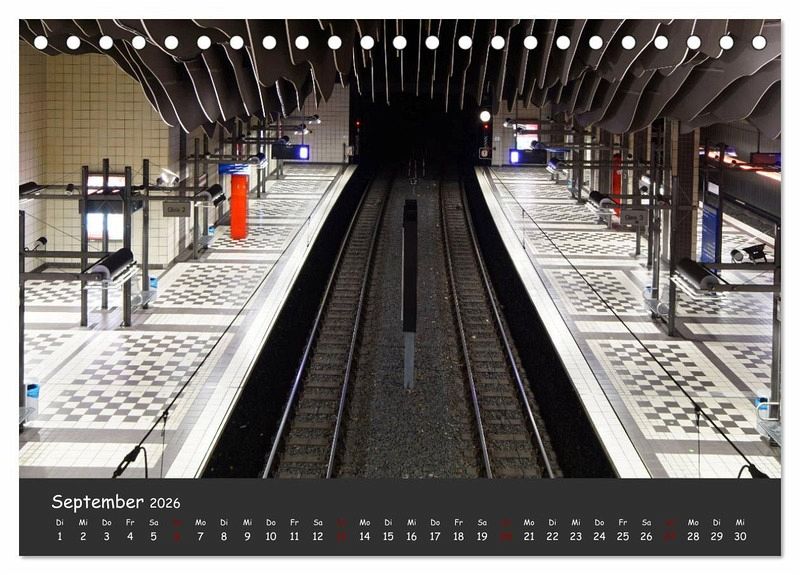Select day 9 in the calendar row

pyautogui.click(x=247, y=536)
